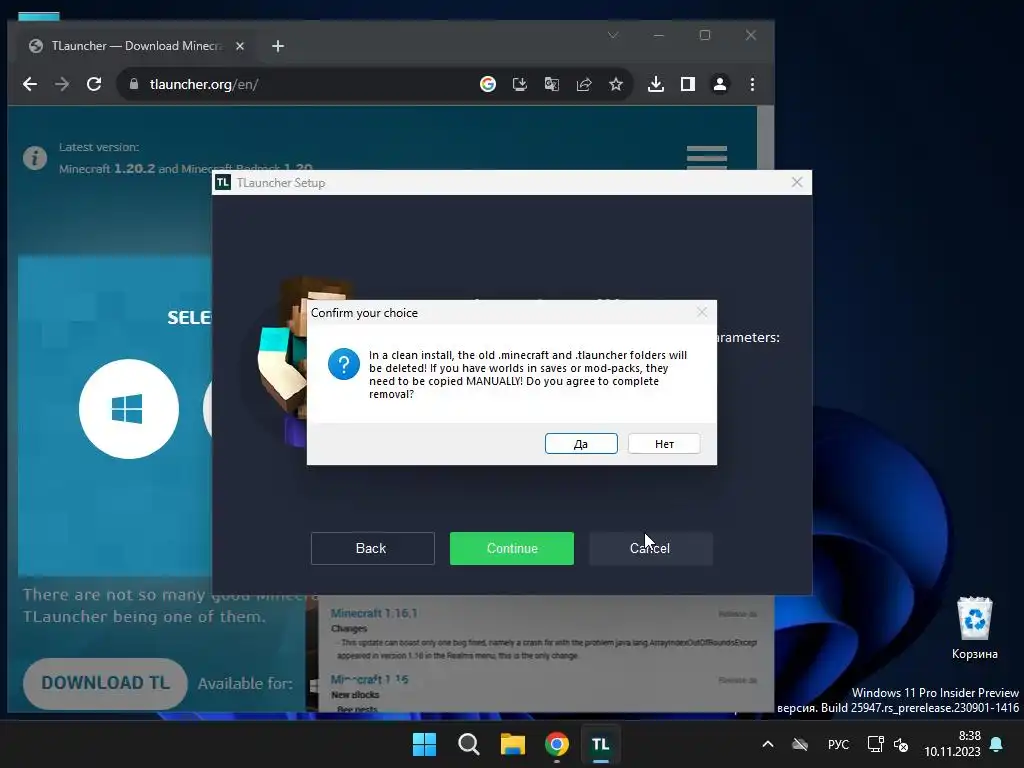Click the network tray icon
1024x768 pixels.
point(875,744)
